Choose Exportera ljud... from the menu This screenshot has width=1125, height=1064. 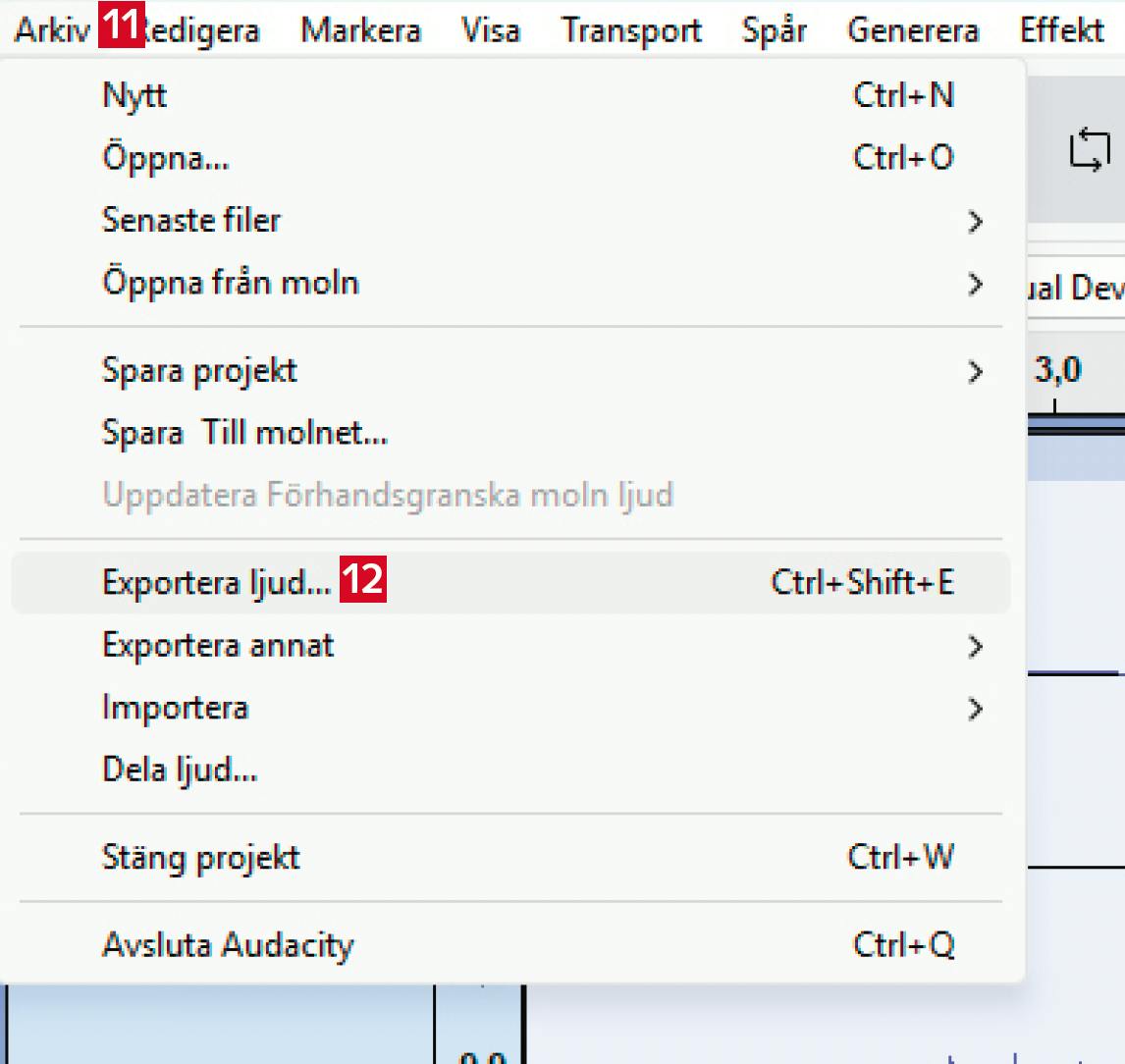pos(217,583)
